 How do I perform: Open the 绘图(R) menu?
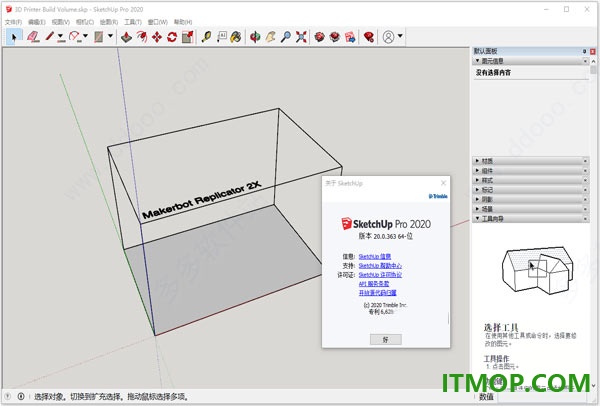[x=109, y=22]
